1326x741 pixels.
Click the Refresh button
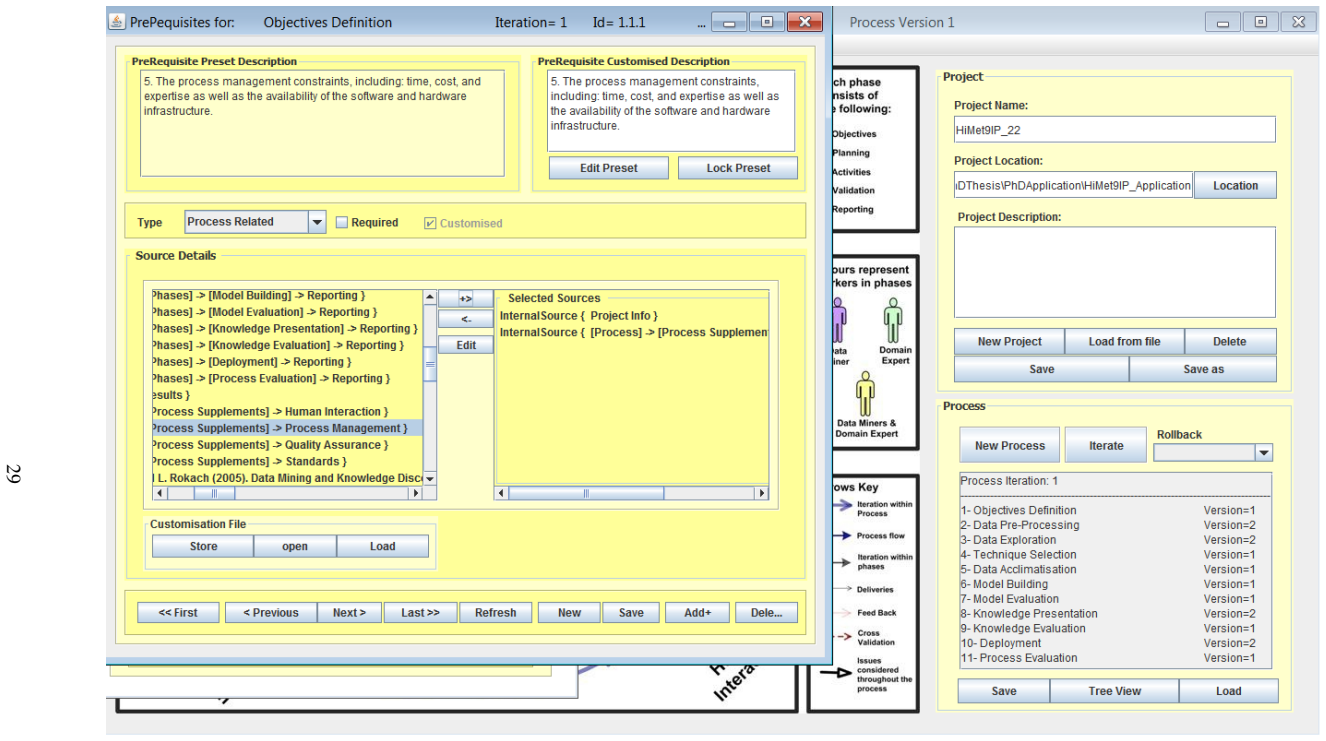pyautogui.click(x=495, y=613)
